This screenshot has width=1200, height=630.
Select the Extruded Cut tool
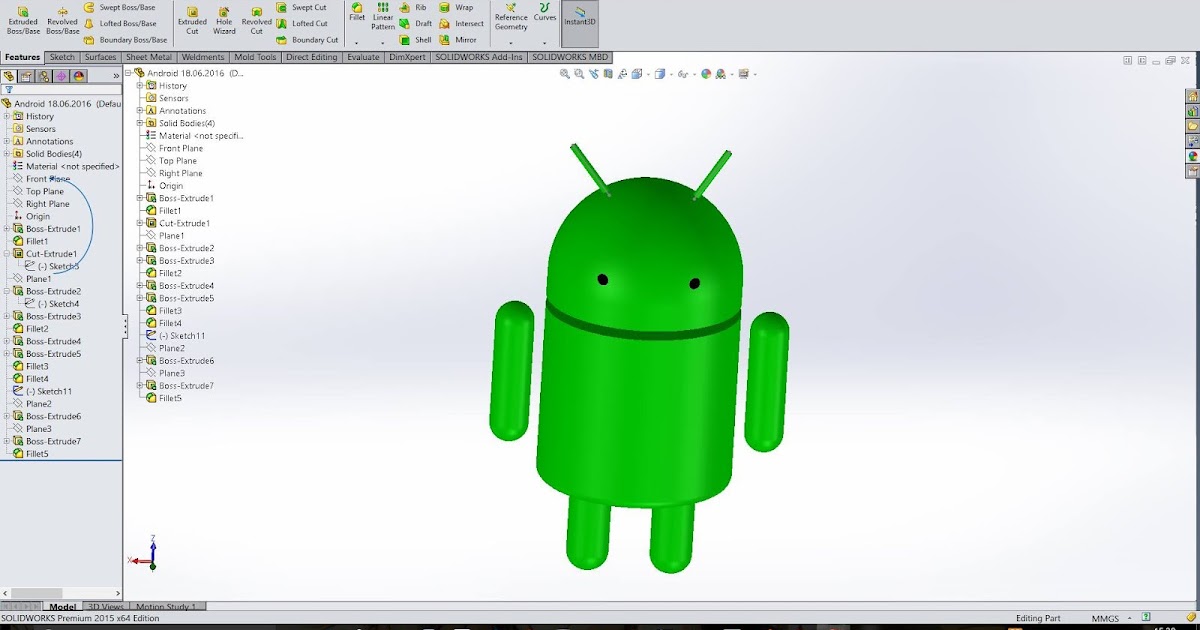click(x=193, y=18)
